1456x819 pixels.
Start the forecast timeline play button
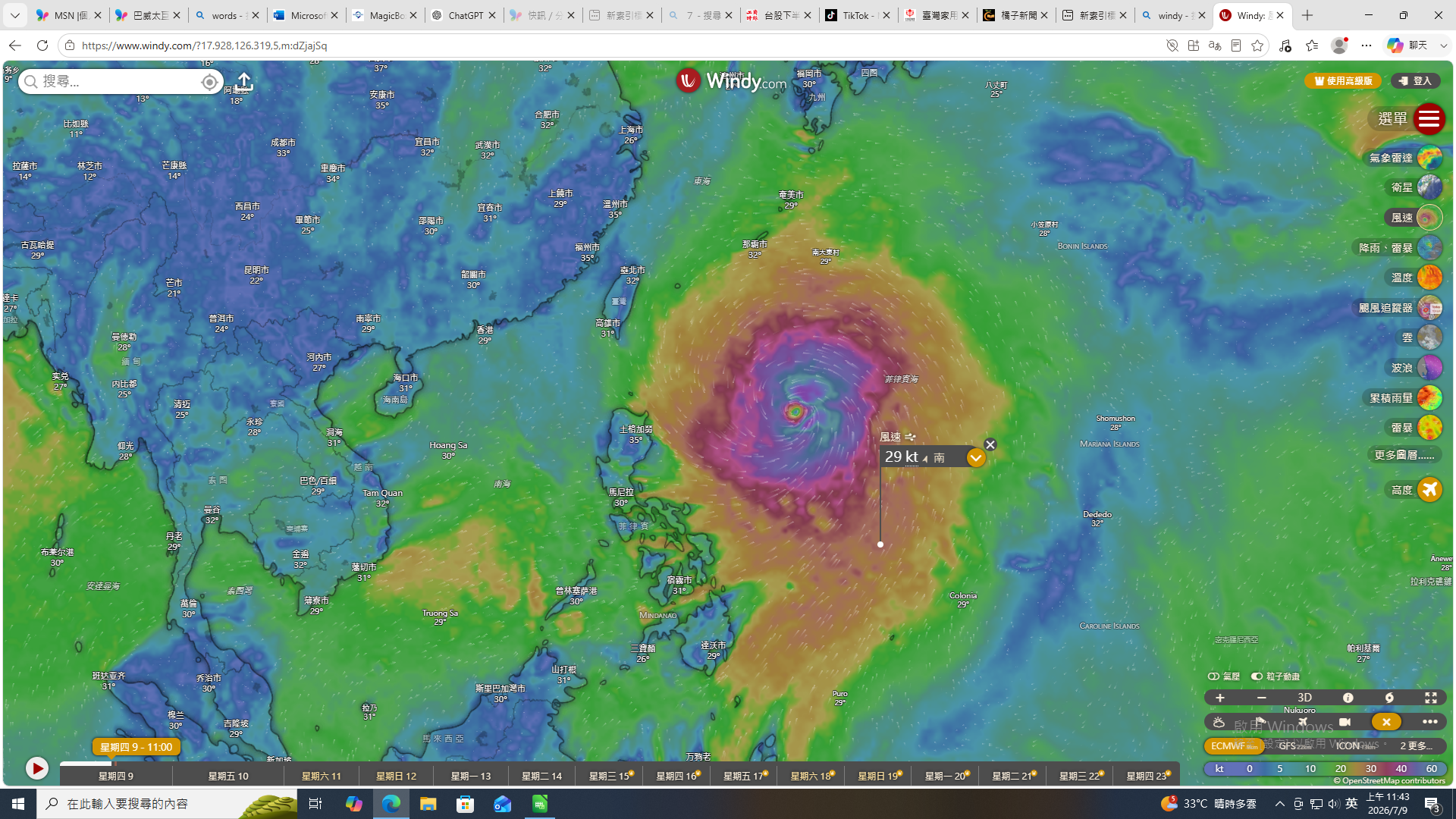click(36, 768)
